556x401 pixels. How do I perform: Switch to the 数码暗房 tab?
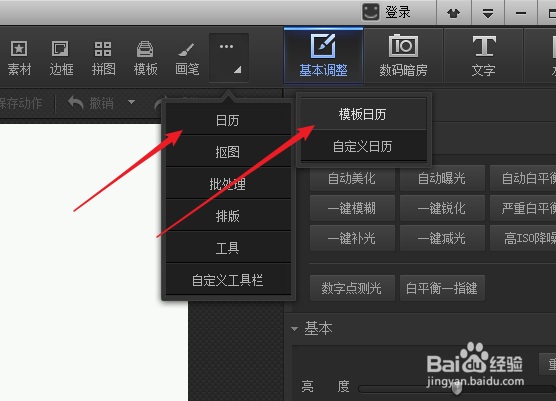tap(403, 56)
